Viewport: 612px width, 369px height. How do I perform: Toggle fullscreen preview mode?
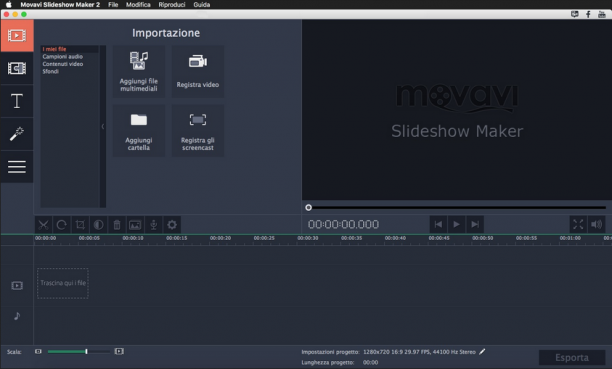point(578,225)
